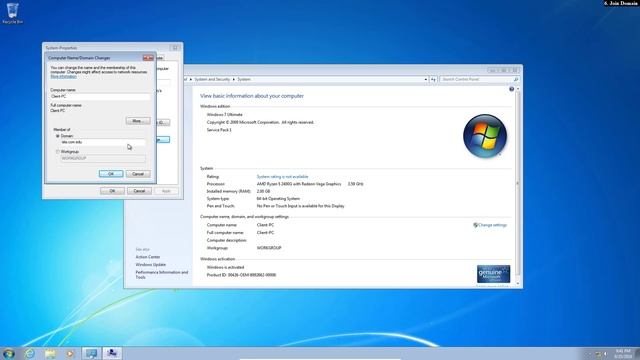Click the refresh button beside the address bar

point(433,79)
